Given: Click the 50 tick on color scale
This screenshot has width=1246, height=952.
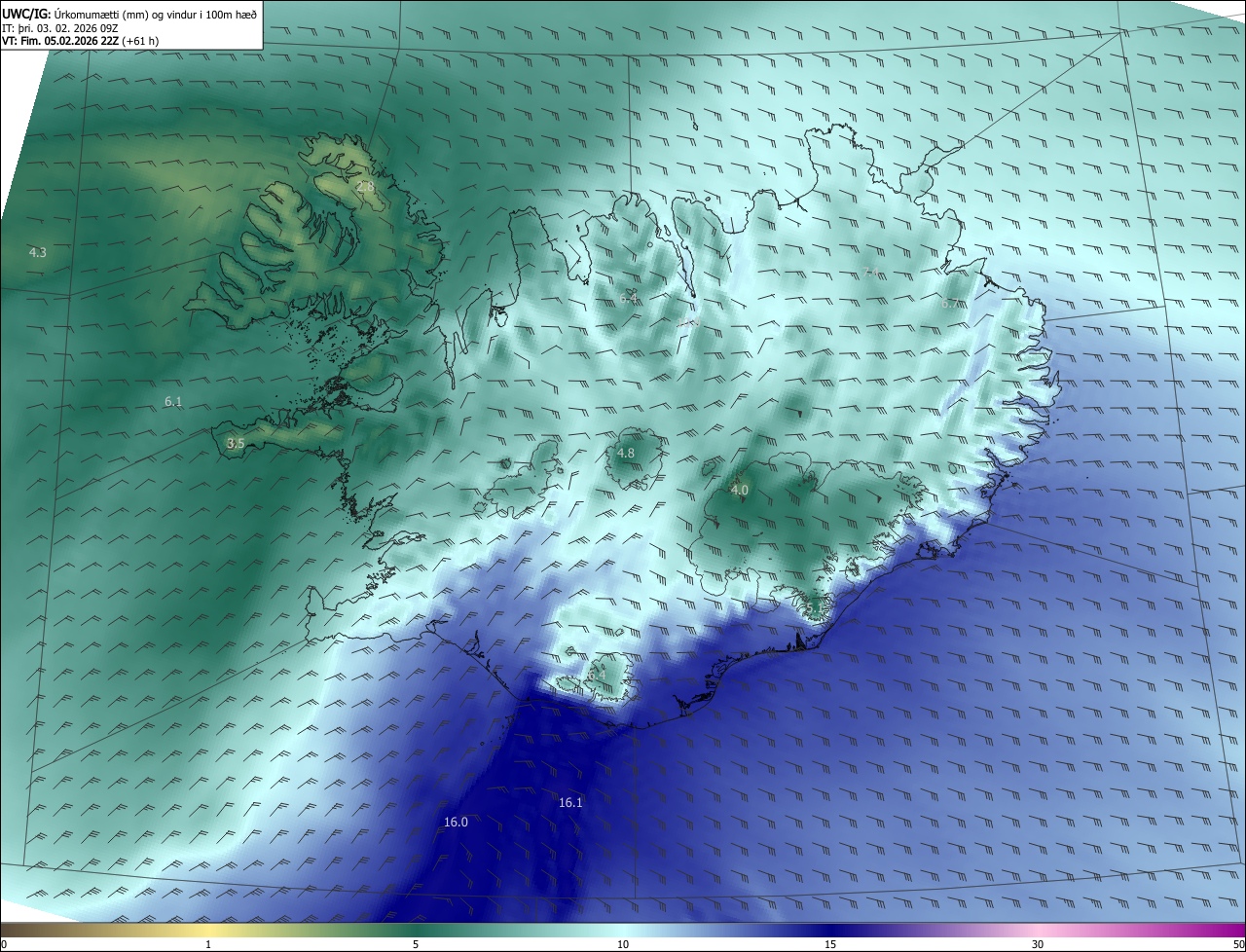Looking at the screenshot, I should tap(1238, 944).
